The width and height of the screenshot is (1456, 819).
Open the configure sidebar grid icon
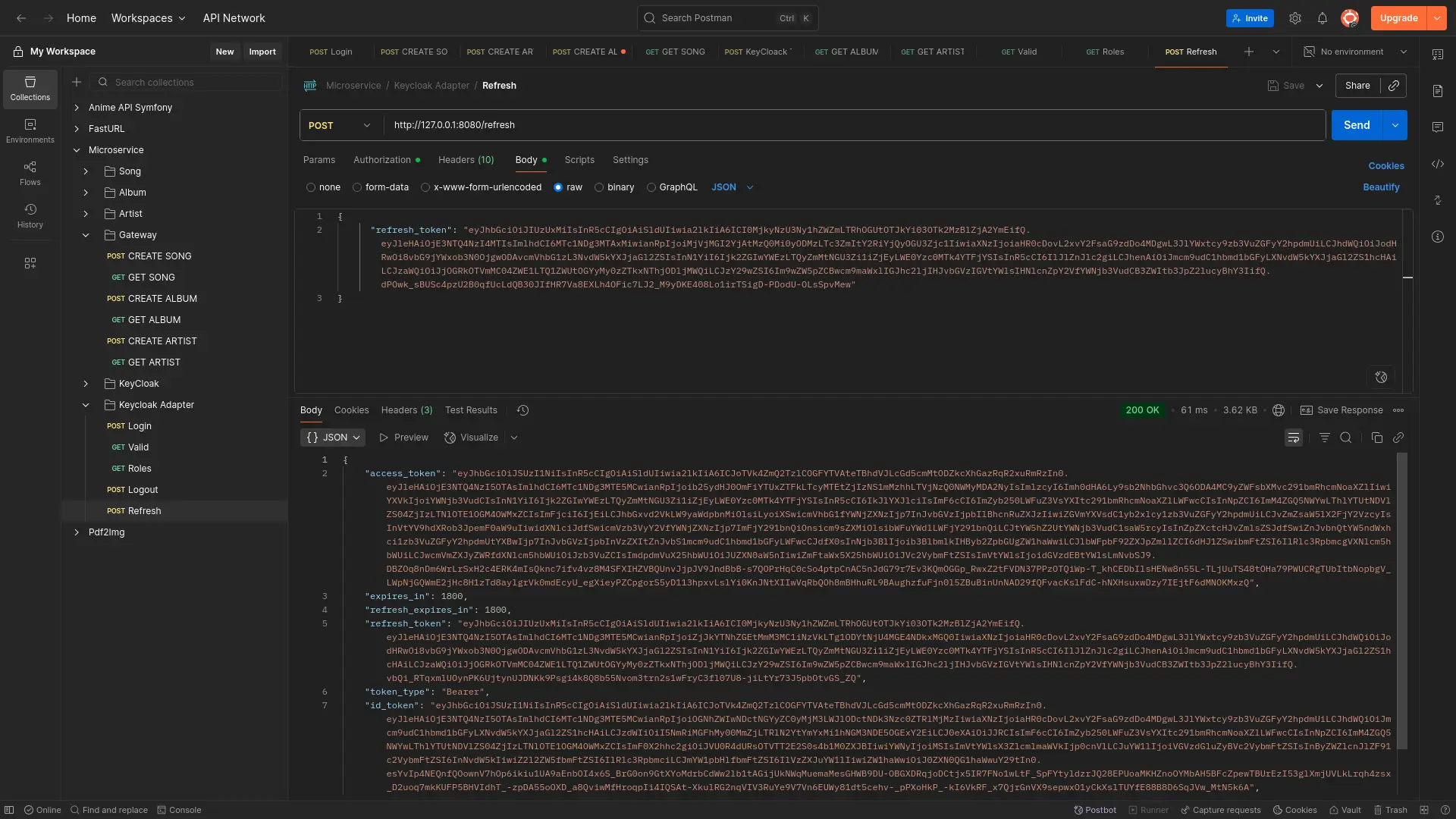pyautogui.click(x=30, y=263)
